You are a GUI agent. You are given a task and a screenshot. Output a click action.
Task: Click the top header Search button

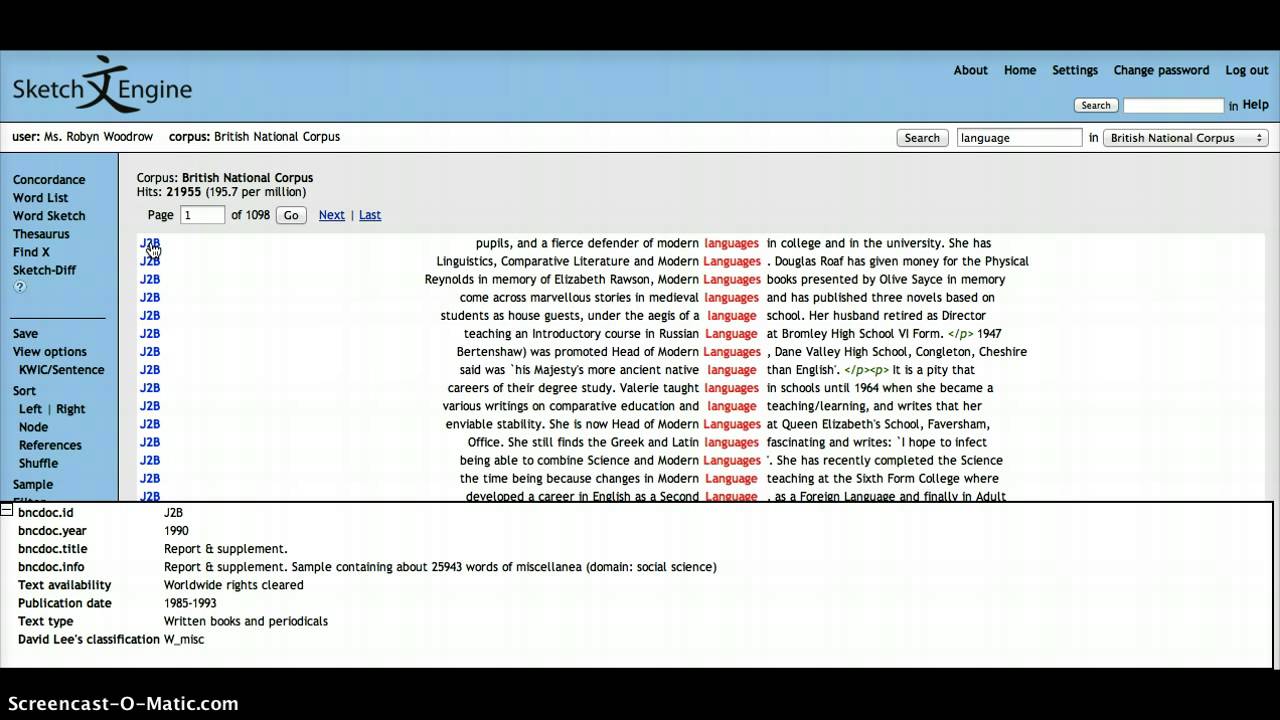point(1096,105)
